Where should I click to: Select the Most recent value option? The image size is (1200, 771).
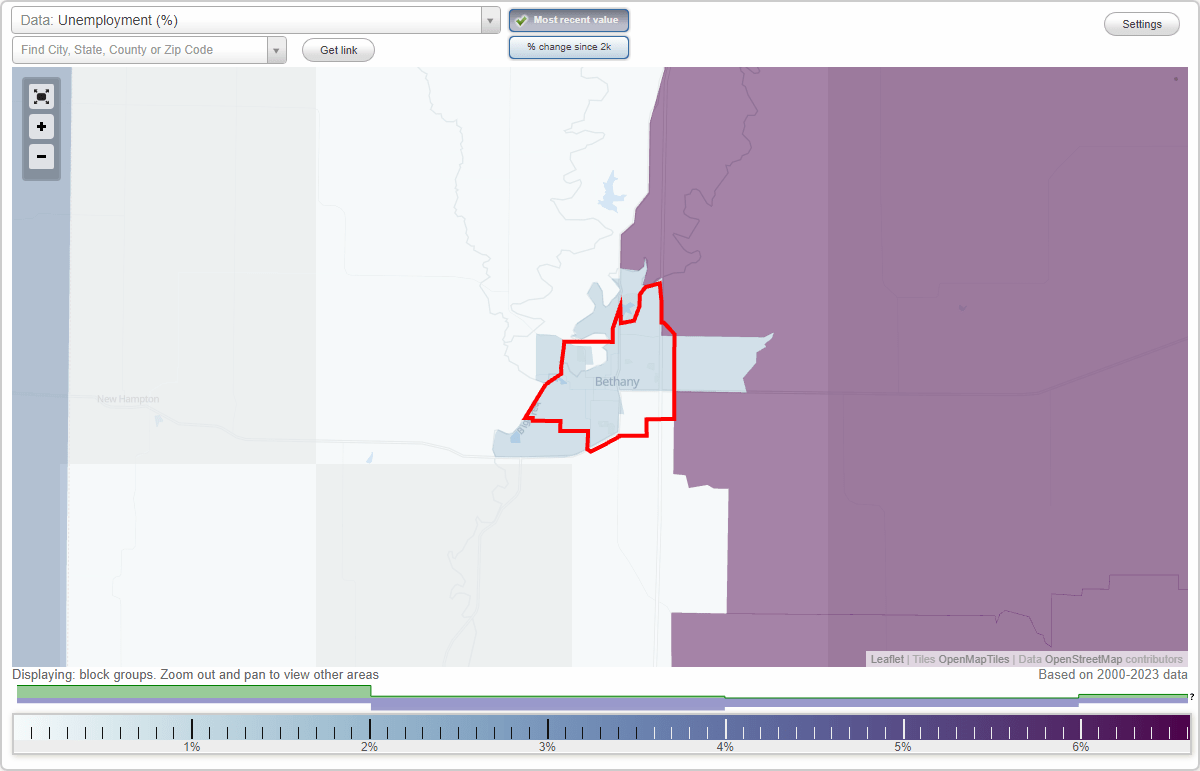pos(569,20)
